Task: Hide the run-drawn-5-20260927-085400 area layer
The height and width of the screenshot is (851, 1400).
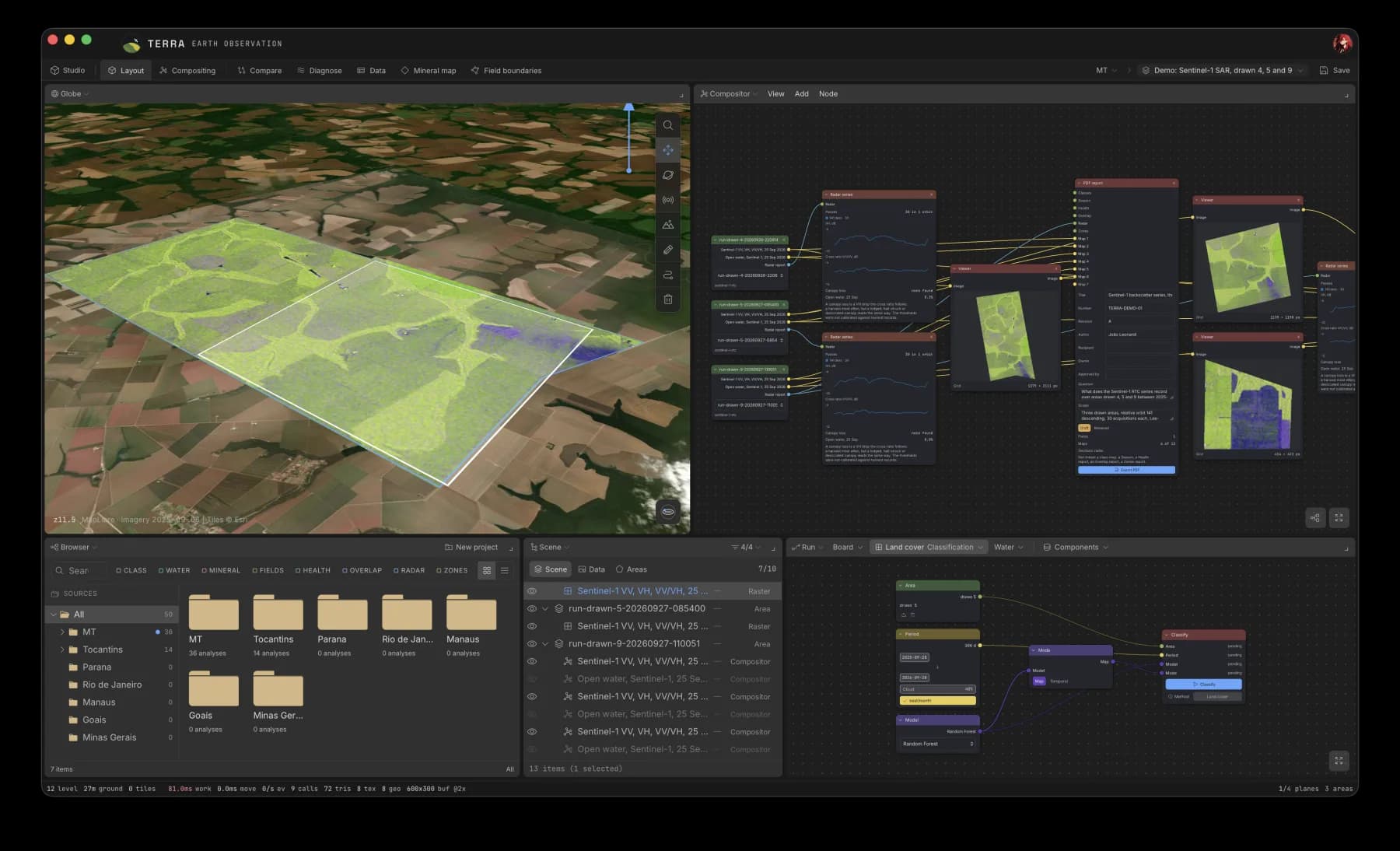Action: click(x=532, y=609)
